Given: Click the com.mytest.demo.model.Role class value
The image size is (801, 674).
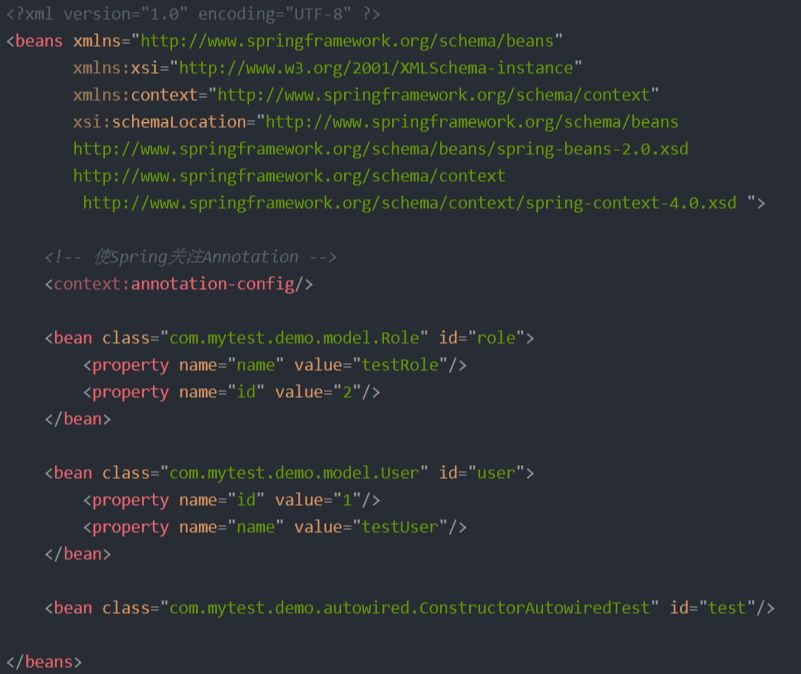Looking at the screenshot, I should click(294, 338).
